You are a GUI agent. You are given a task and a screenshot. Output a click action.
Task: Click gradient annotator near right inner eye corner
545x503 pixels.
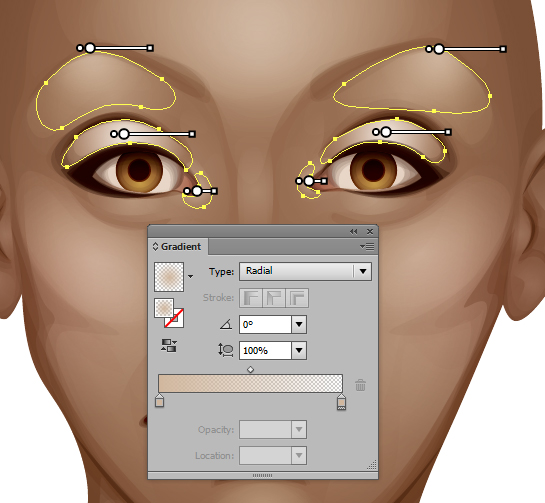tap(309, 181)
